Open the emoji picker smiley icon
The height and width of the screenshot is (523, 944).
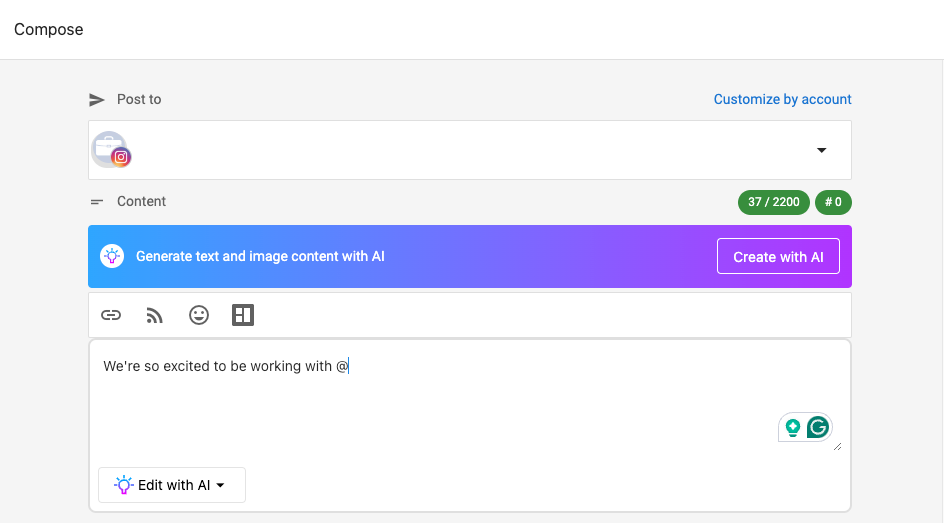(199, 315)
